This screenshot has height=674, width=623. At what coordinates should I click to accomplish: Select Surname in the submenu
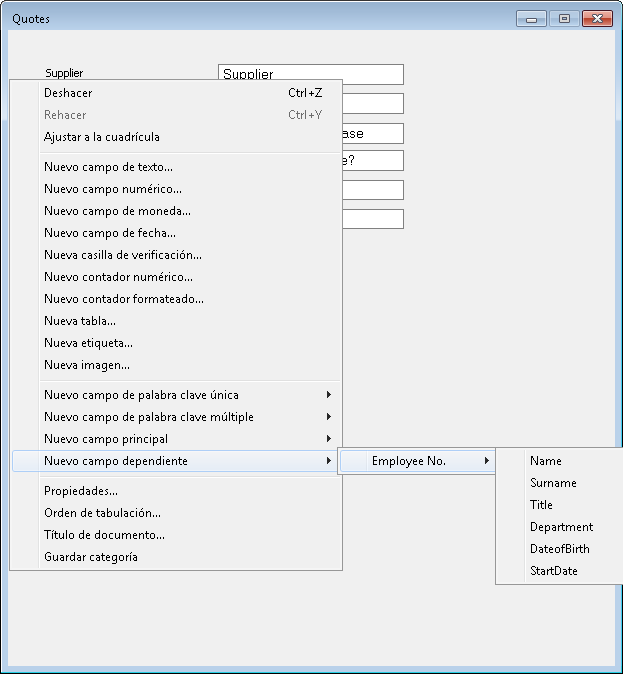click(561, 483)
